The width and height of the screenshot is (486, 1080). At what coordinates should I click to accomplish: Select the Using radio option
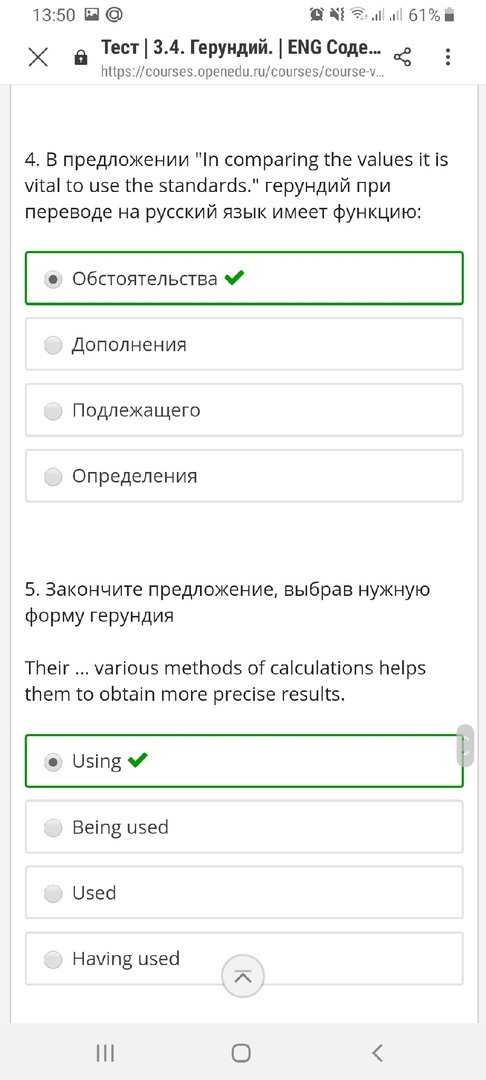point(244,761)
